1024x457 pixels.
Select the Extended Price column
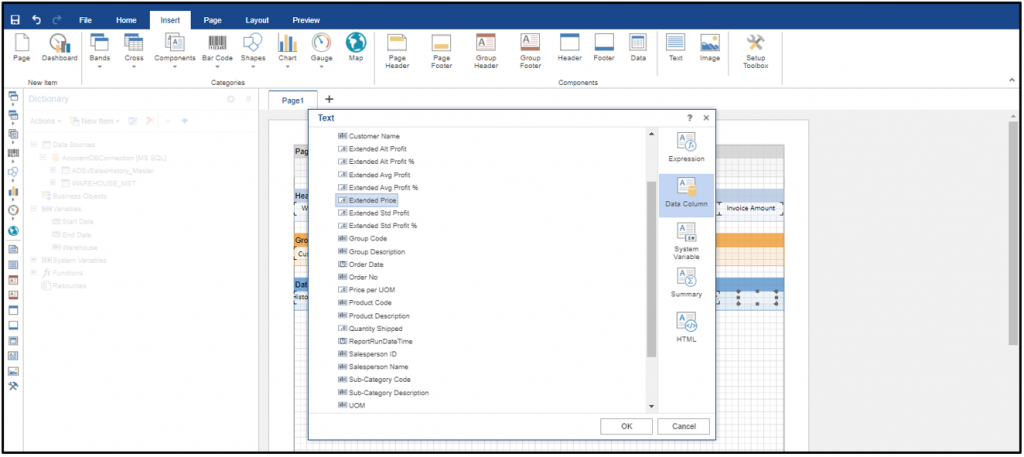point(367,200)
